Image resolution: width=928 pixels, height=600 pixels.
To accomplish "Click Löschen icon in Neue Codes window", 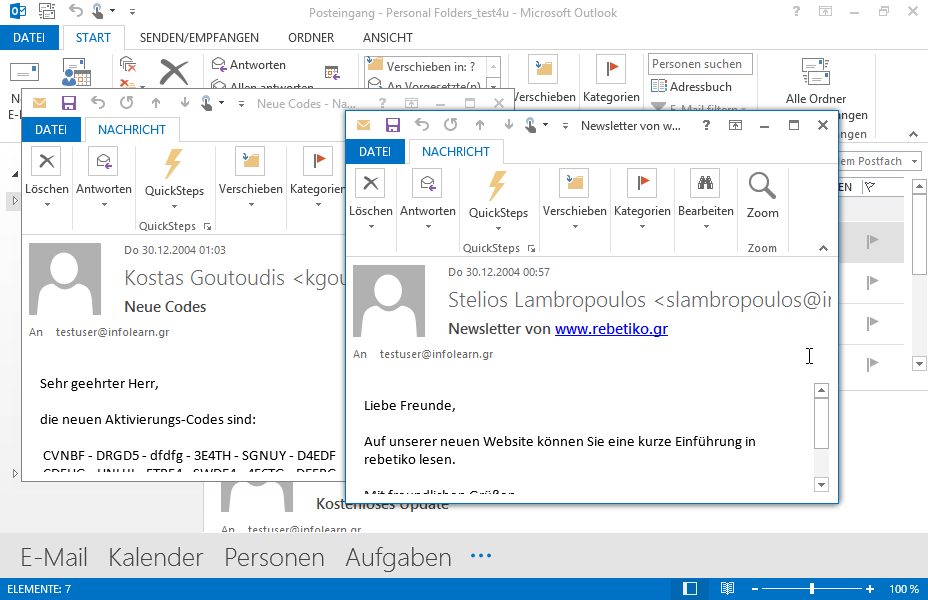I will (x=47, y=161).
